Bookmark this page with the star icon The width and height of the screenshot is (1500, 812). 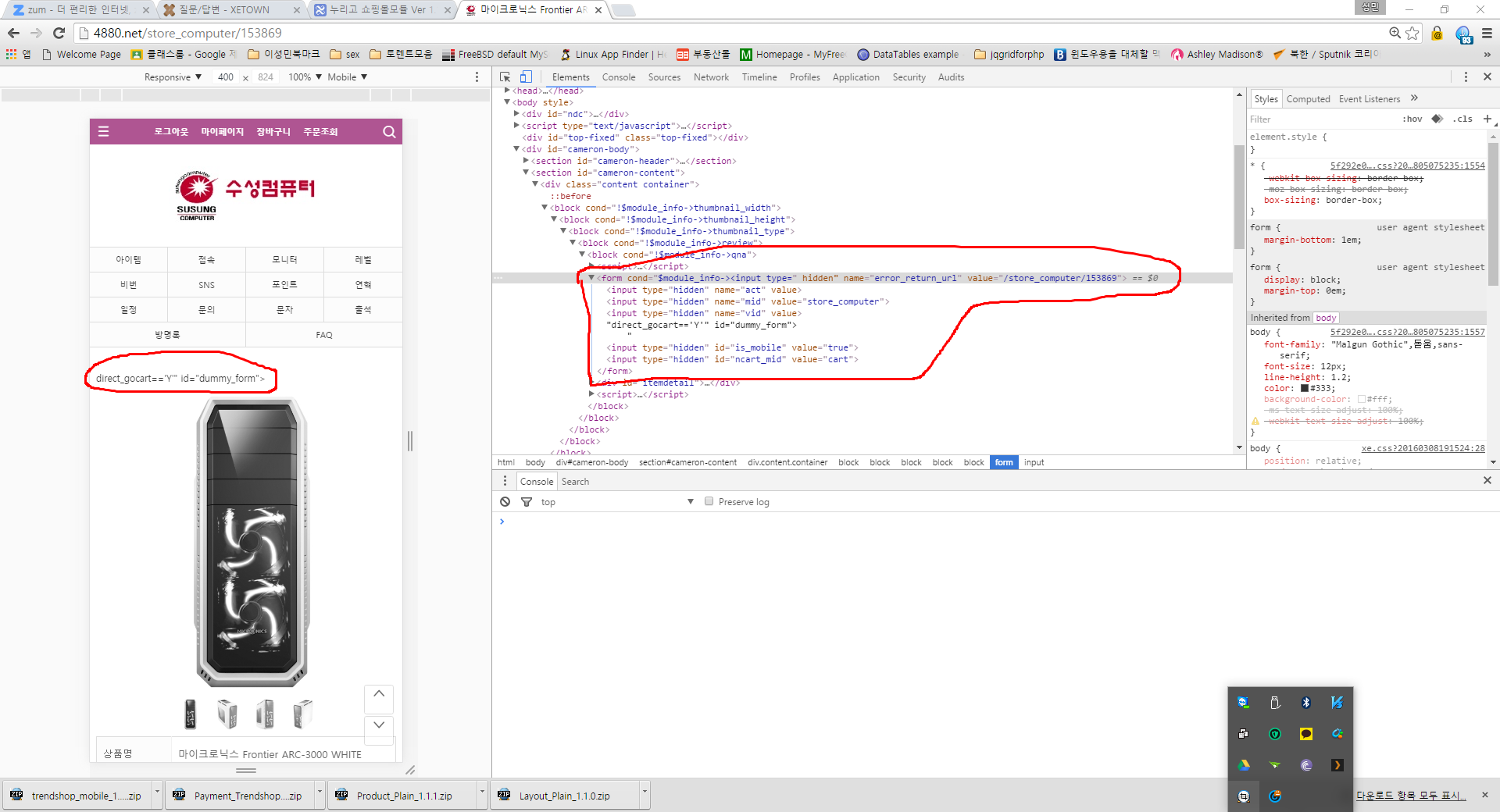pos(1412,33)
